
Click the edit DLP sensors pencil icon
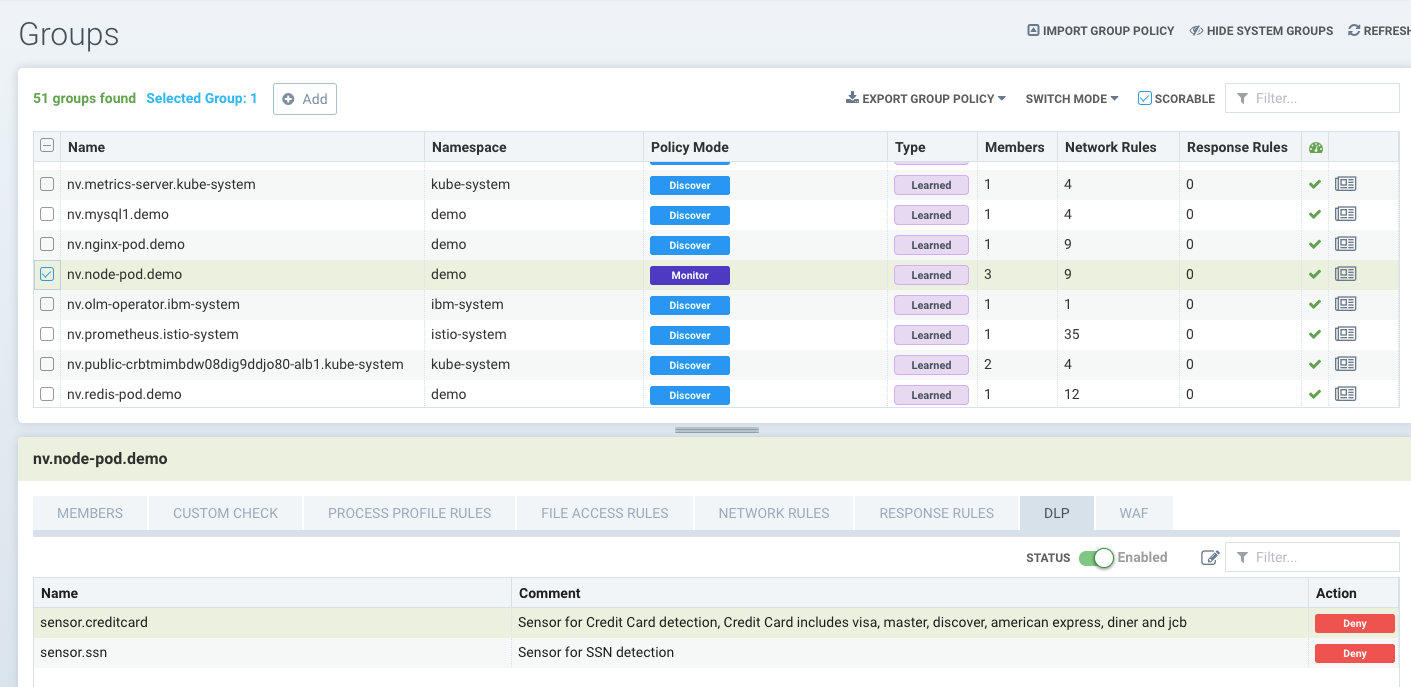(x=1210, y=558)
